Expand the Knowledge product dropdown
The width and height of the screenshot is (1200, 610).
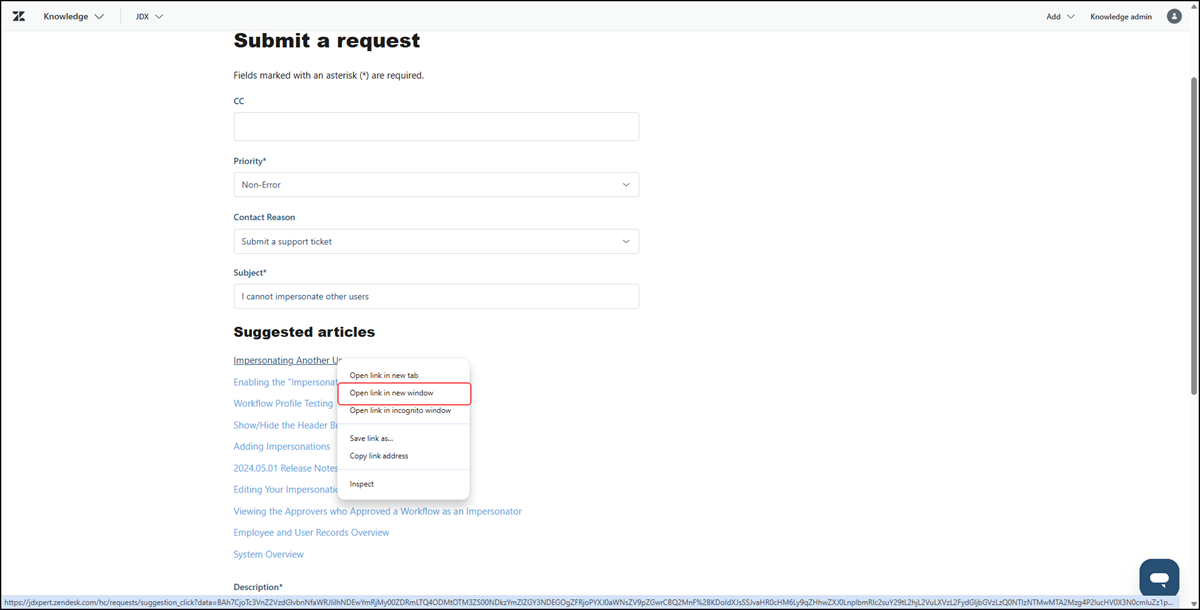(74, 17)
